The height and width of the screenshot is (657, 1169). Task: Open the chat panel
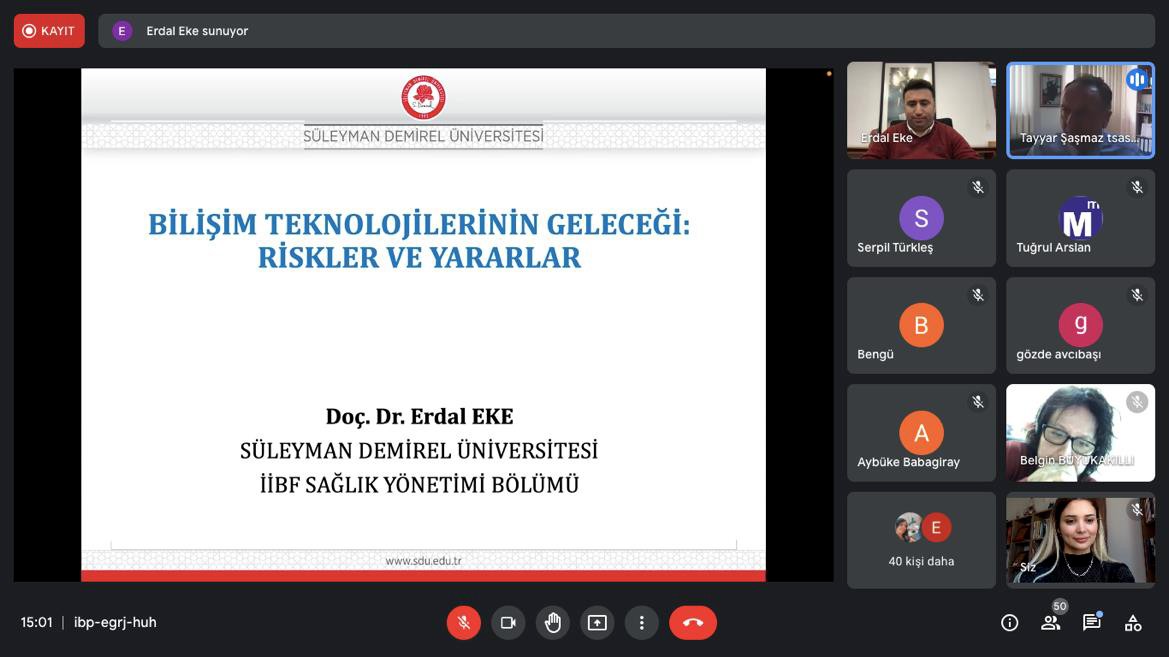[1092, 623]
